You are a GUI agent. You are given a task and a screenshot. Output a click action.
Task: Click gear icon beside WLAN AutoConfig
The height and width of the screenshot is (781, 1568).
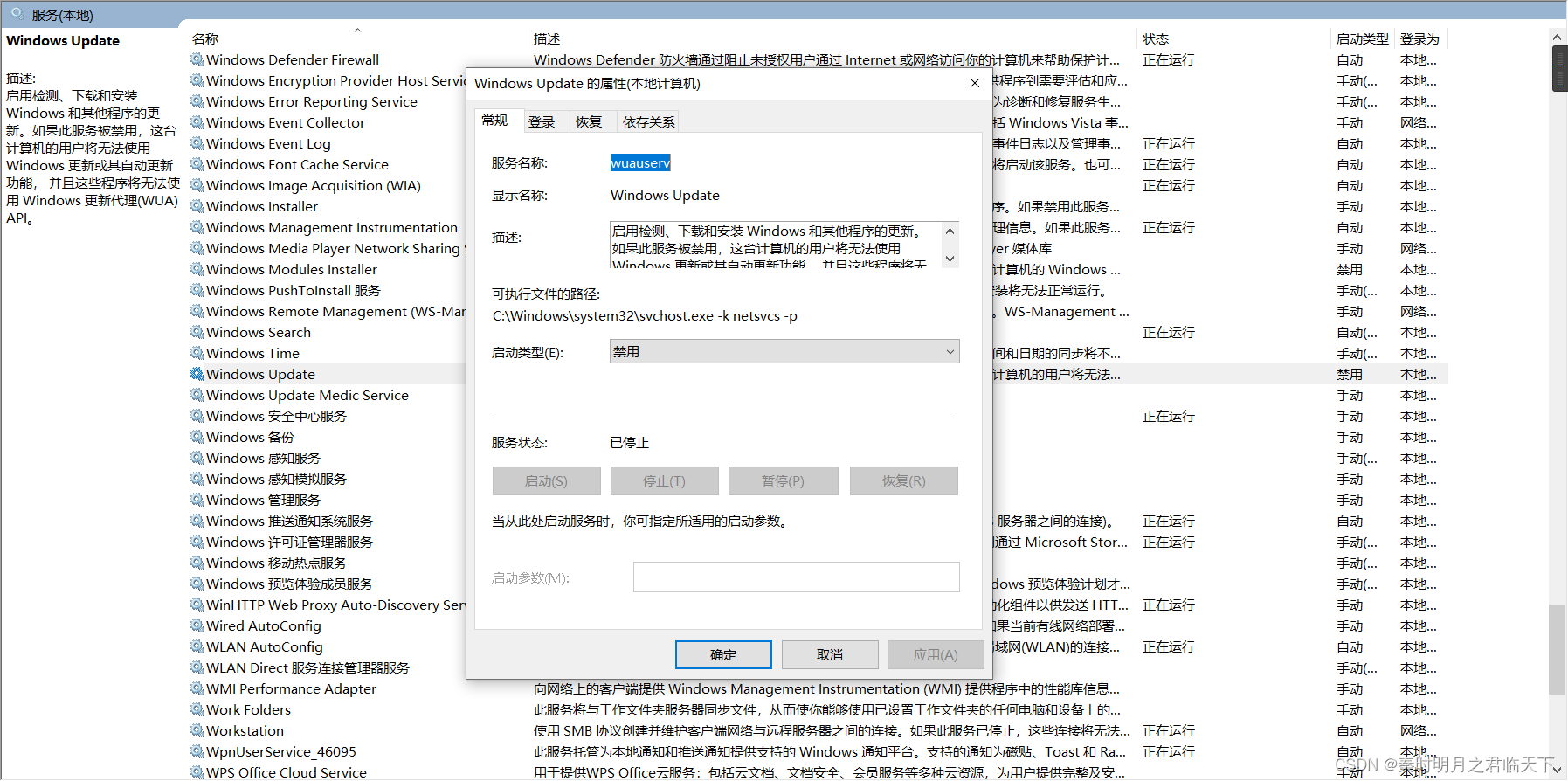coord(197,646)
